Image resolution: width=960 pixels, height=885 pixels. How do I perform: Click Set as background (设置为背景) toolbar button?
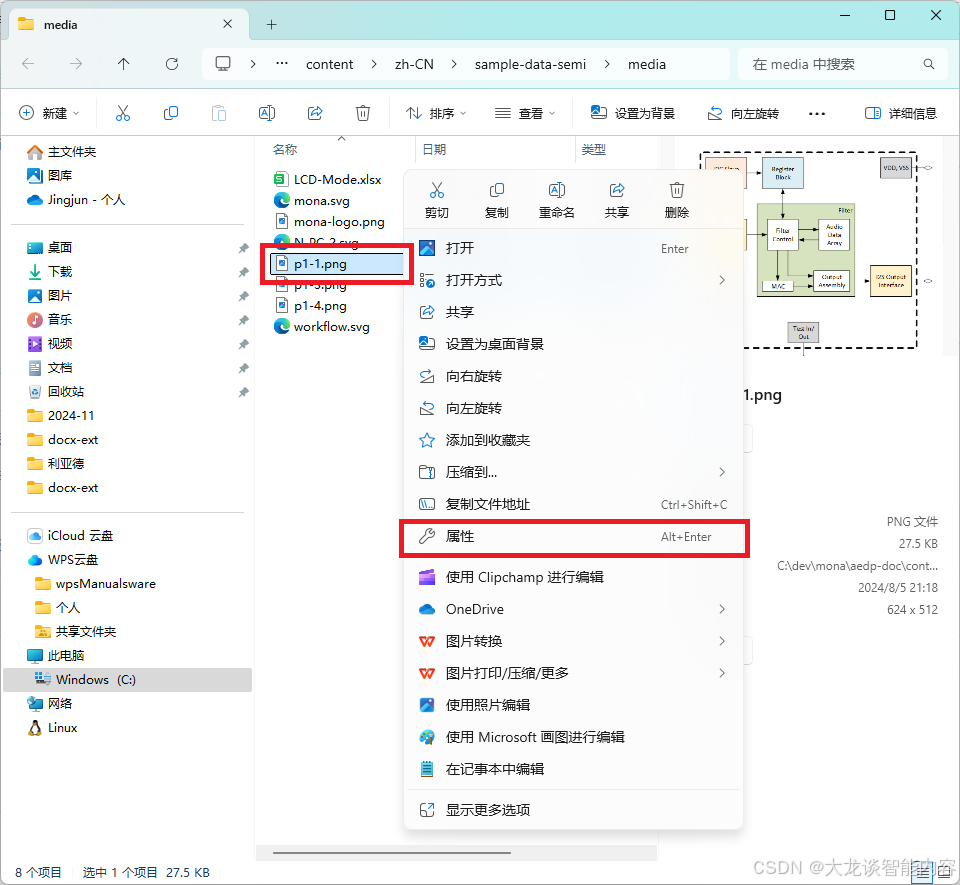[x=632, y=113]
